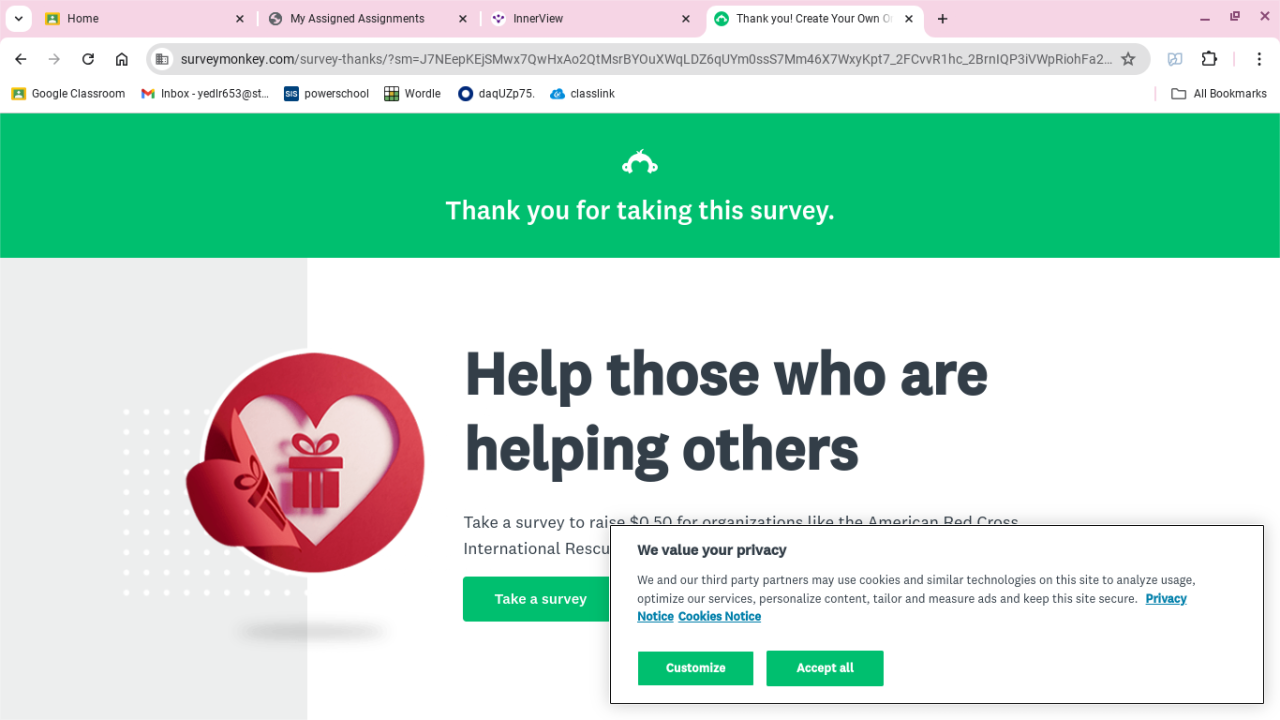Screen dimensions: 1280x720
Task: Reload the page with the refresh icon
Action: [88, 59]
